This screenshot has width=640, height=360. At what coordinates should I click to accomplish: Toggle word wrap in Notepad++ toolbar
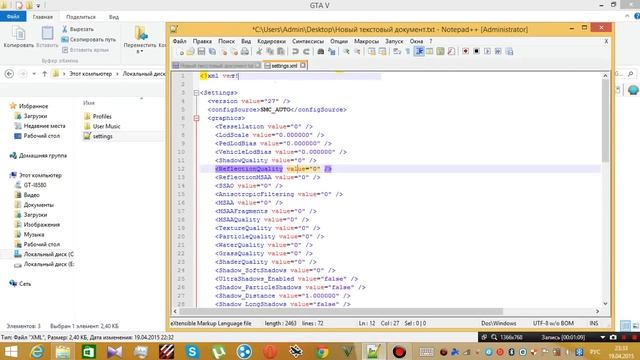(397, 51)
